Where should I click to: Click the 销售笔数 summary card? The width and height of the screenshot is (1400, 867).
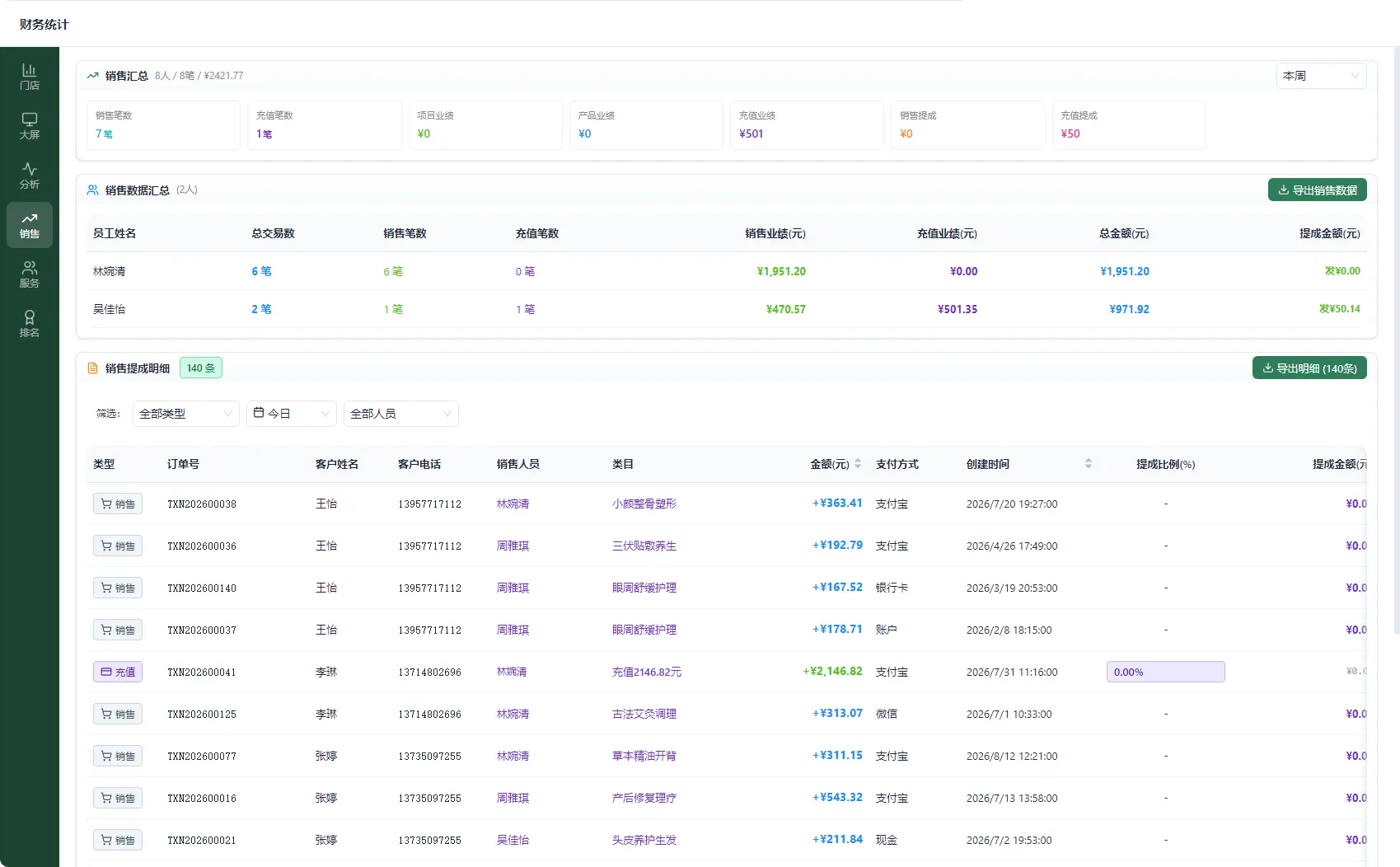(x=163, y=125)
